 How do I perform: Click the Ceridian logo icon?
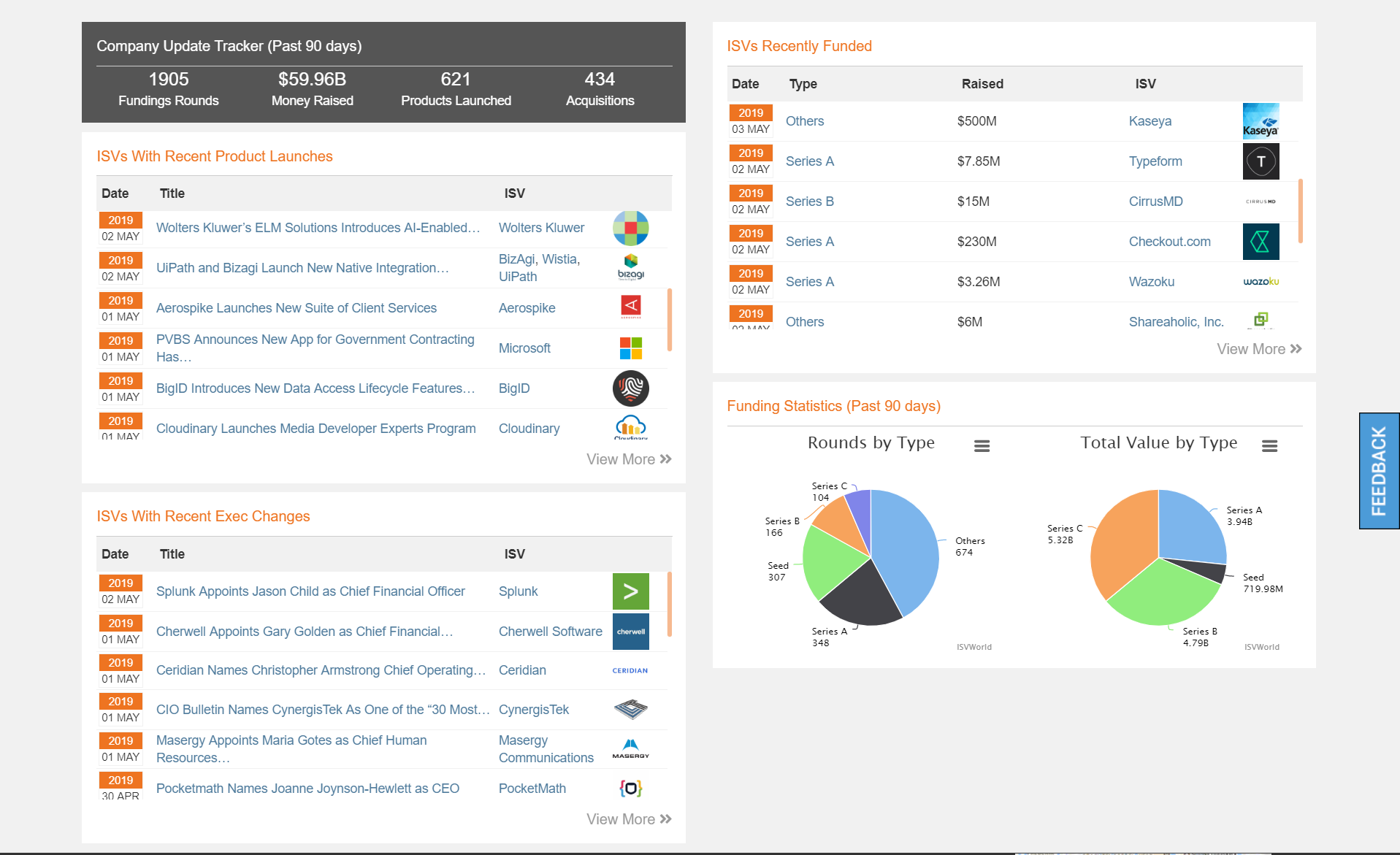coord(630,670)
